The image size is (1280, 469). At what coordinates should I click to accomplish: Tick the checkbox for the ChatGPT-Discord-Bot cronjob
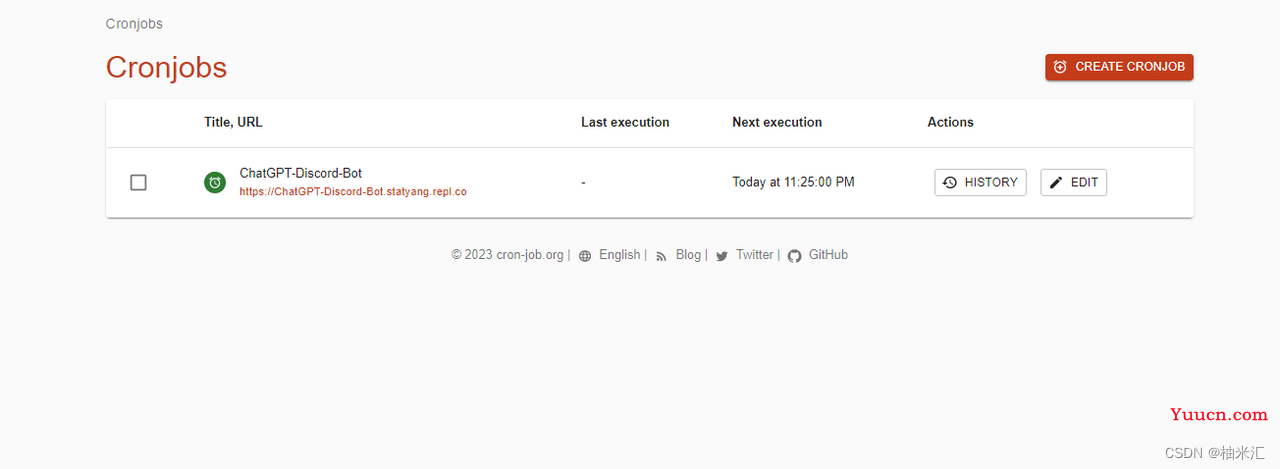(138, 182)
